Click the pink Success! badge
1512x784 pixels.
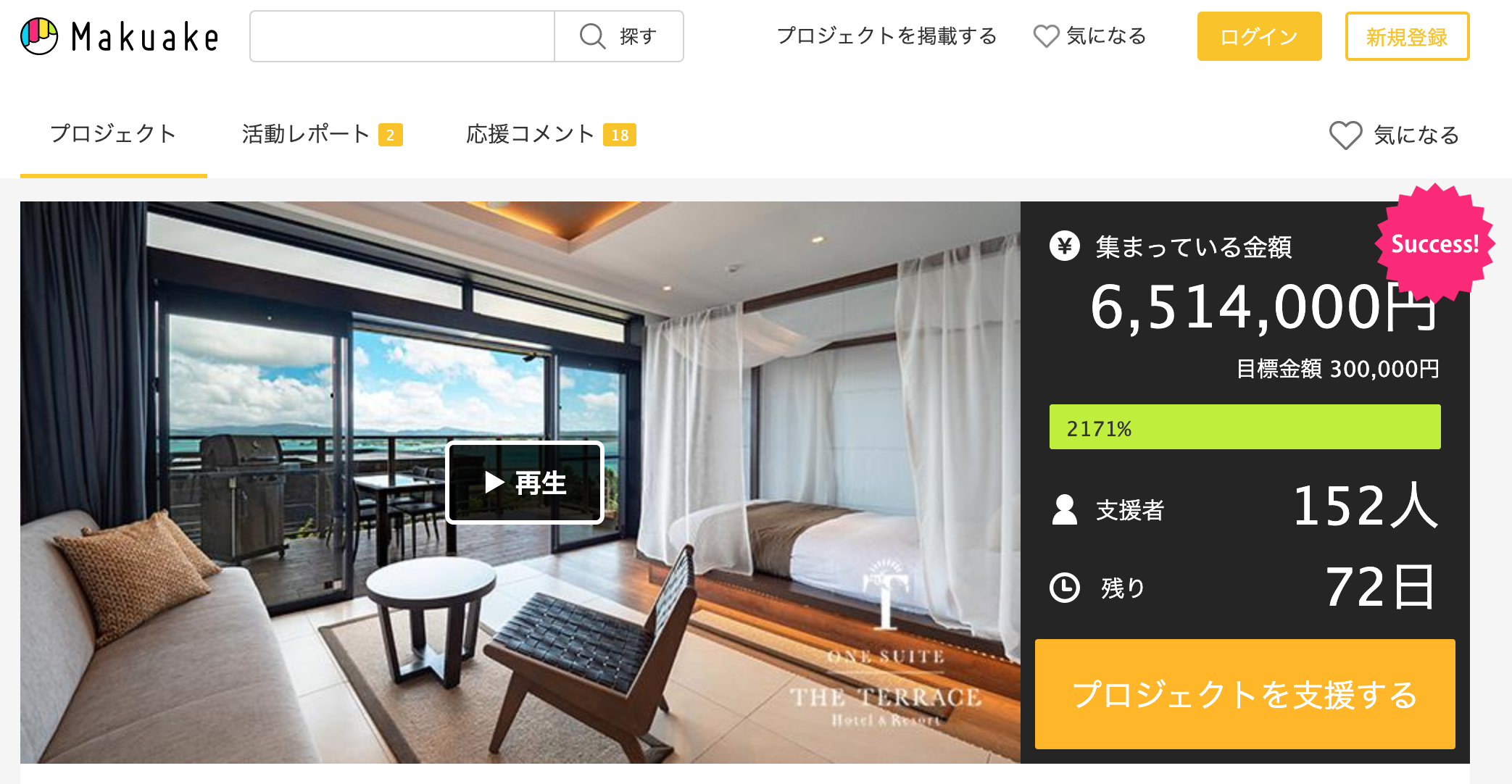[x=1434, y=243]
